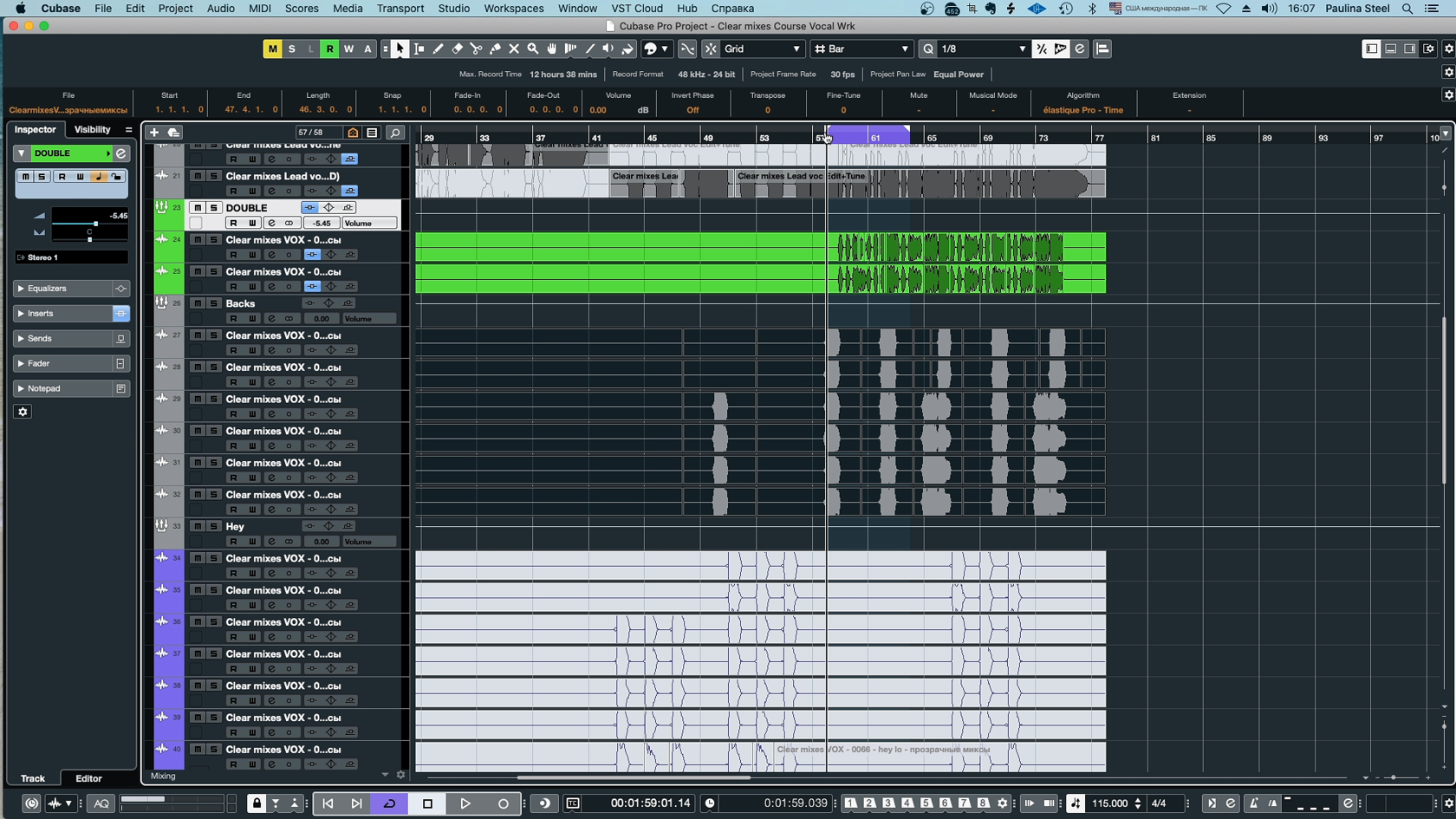Expand the Inserts inspector section
The width and height of the screenshot is (1456, 819).
[64, 313]
